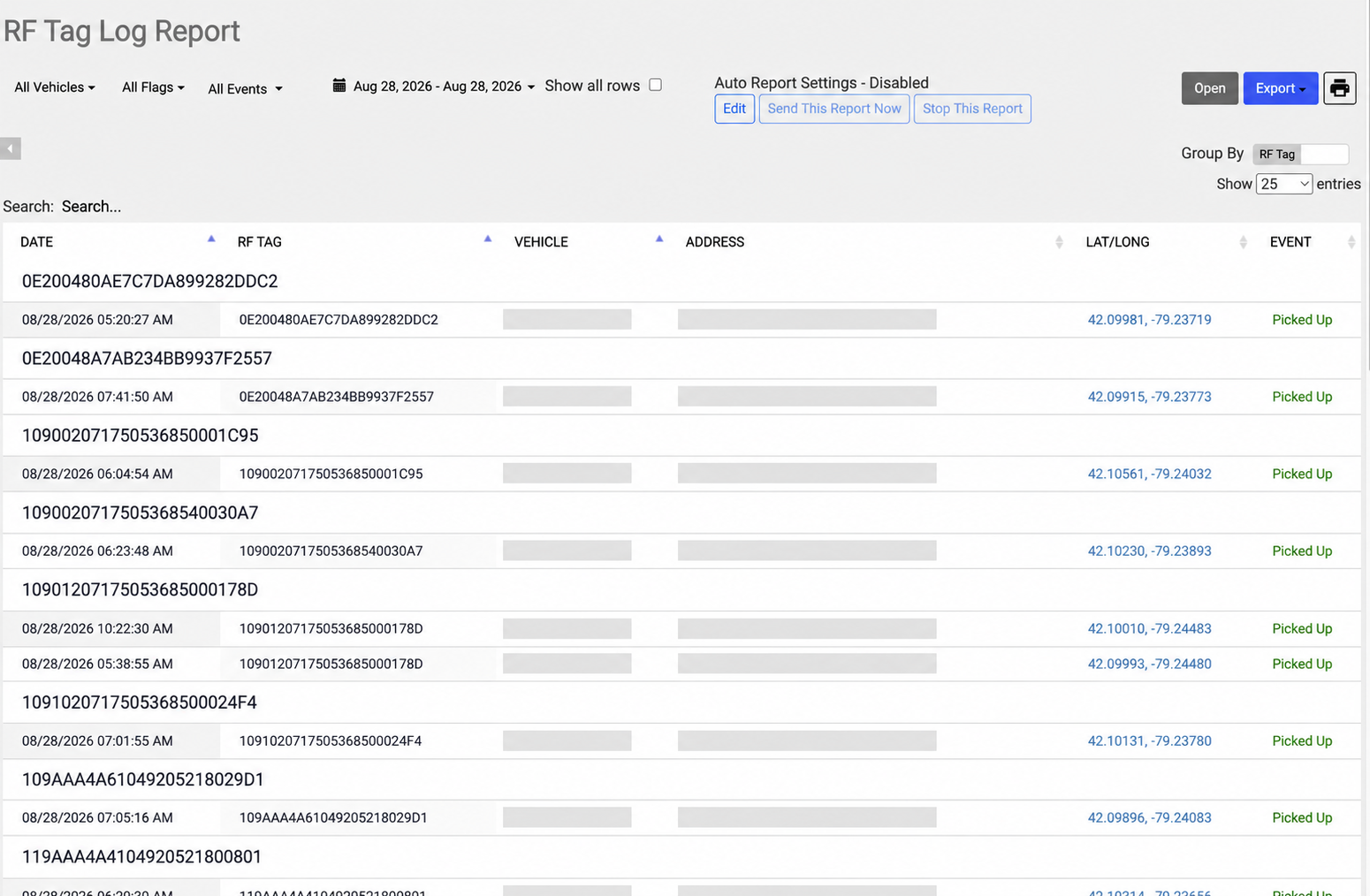Sort by LAT/LONG column arrows
Screen dimensions: 1370x896
[1243, 242]
